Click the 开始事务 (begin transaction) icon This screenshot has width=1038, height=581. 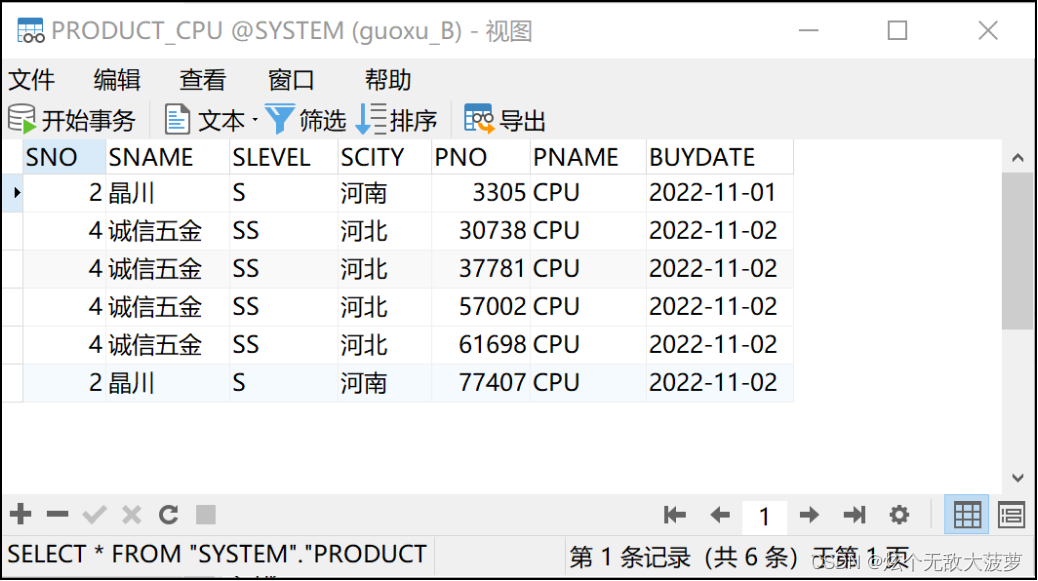20,118
